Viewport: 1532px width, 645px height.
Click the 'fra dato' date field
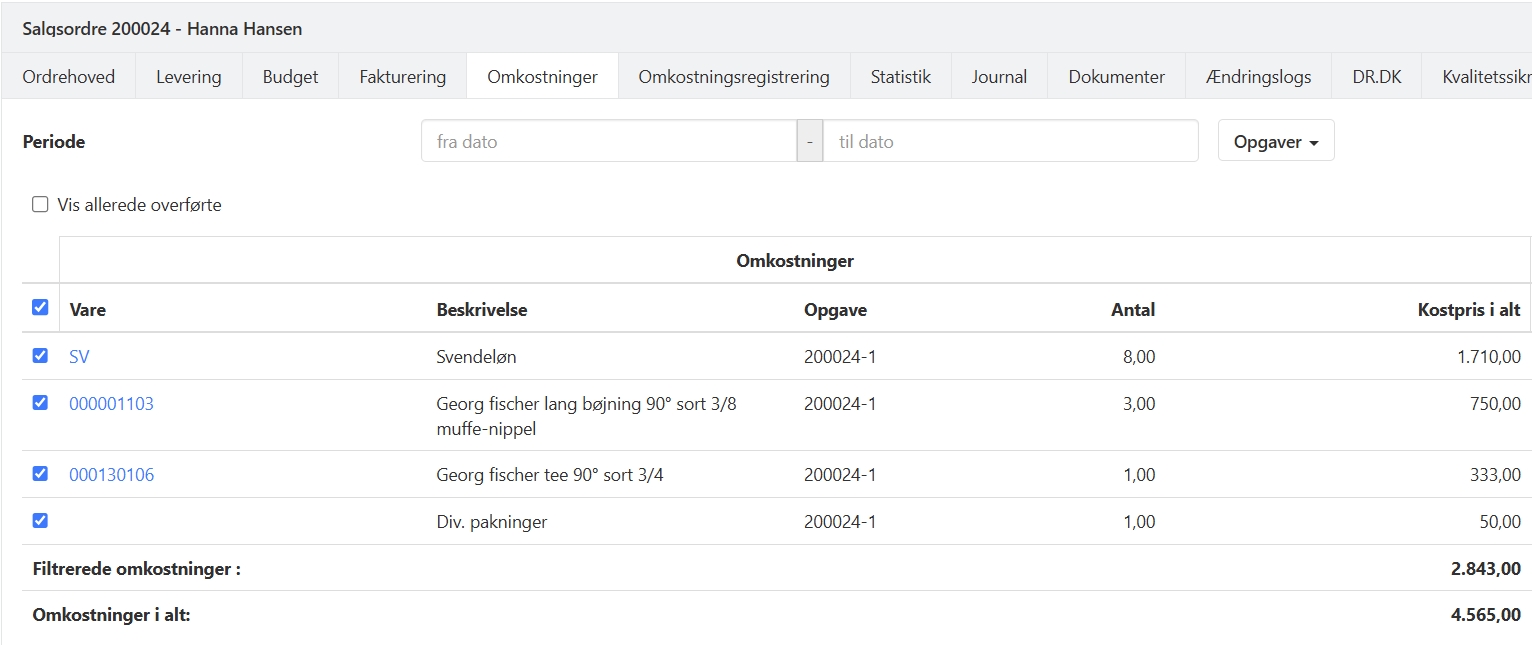tap(608, 142)
